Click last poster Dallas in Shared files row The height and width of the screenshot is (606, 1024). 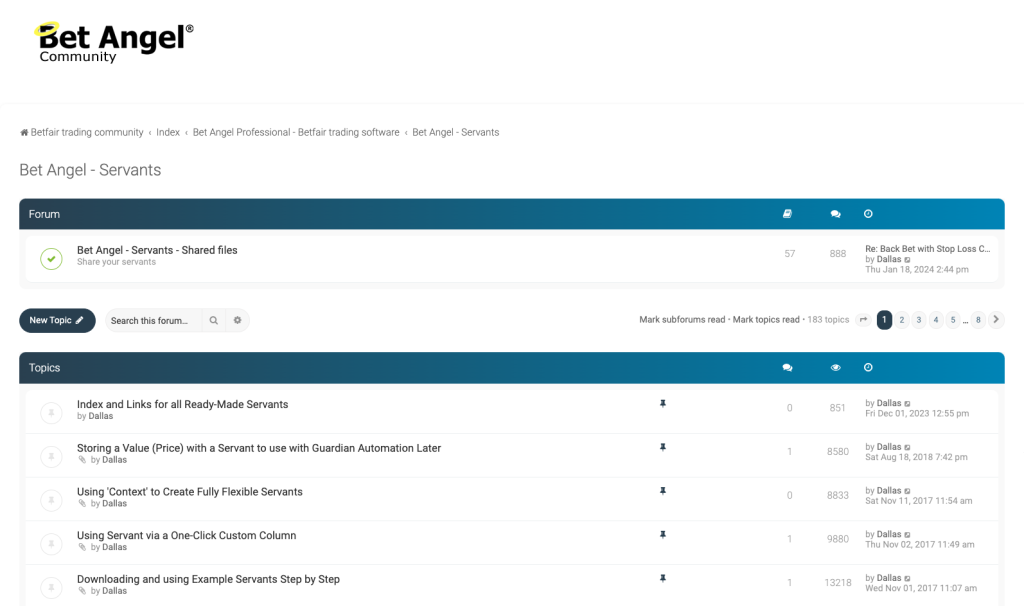(x=889, y=259)
